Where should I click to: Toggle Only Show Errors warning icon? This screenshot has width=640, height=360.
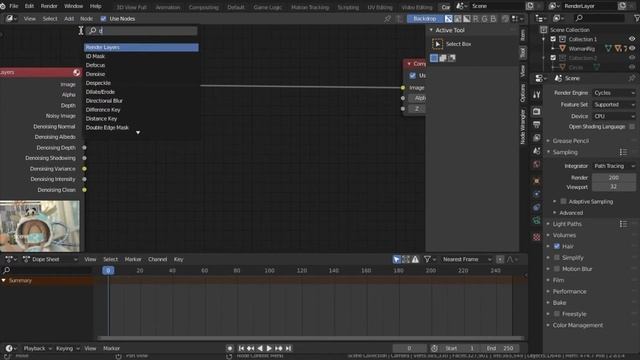click(x=415, y=259)
